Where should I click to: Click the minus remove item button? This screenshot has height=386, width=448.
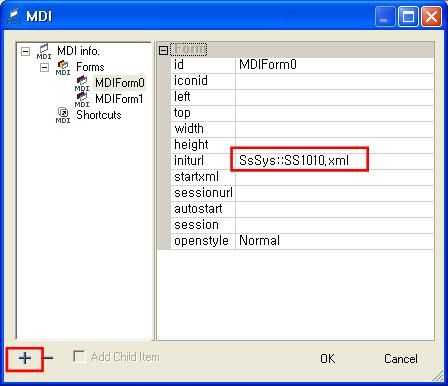point(49,358)
